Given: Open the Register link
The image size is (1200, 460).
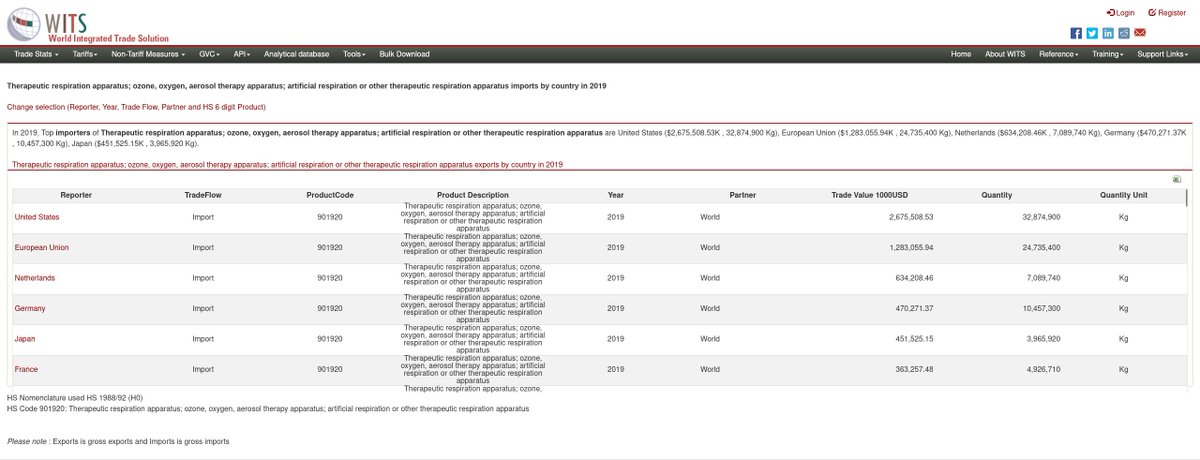Looking at the screenshot, I should pos(1167,12).
